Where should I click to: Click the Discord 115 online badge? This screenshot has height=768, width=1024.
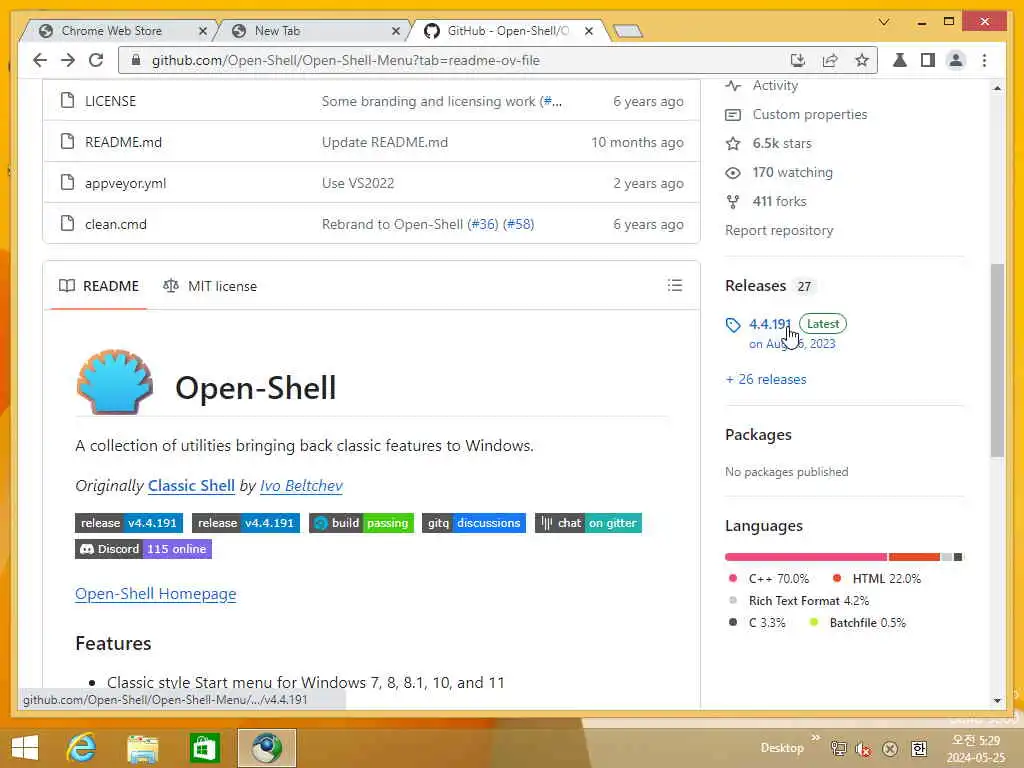(x=143, y=549)
